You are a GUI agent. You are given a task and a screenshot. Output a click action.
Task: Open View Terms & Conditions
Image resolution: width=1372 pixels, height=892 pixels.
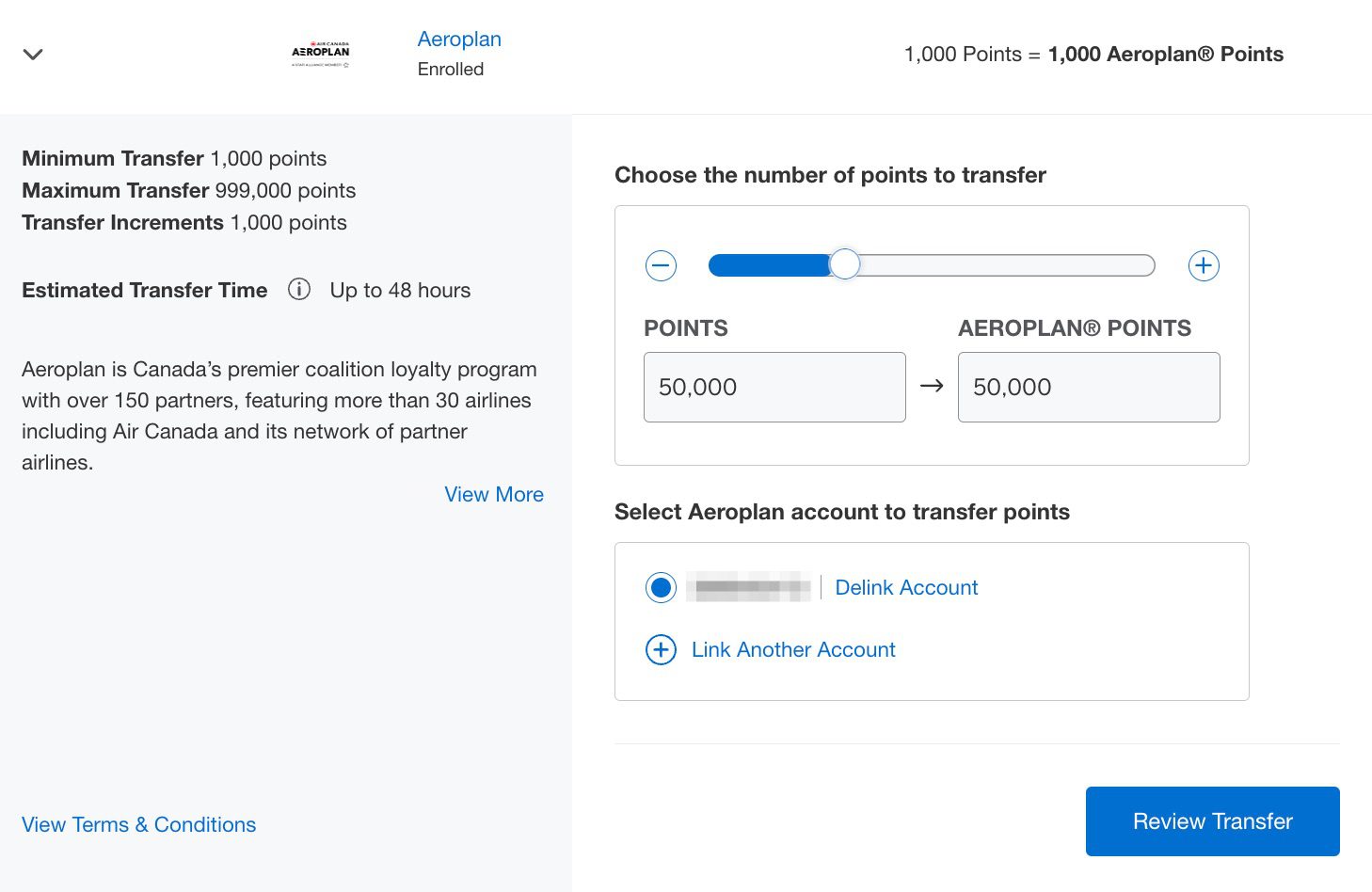138,824
